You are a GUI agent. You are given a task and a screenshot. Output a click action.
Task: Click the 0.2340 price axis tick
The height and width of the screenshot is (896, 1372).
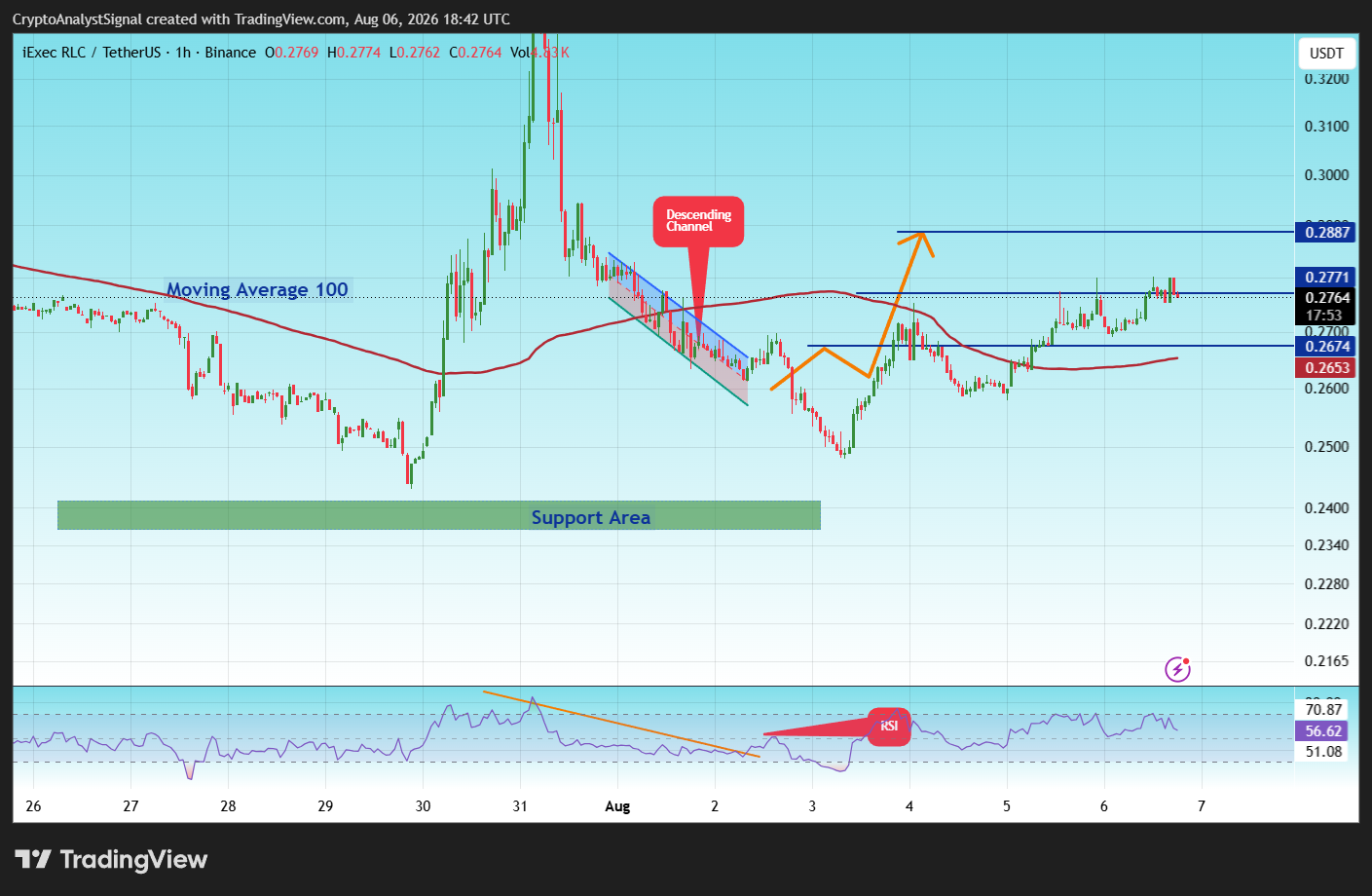tap(1327, 545)
